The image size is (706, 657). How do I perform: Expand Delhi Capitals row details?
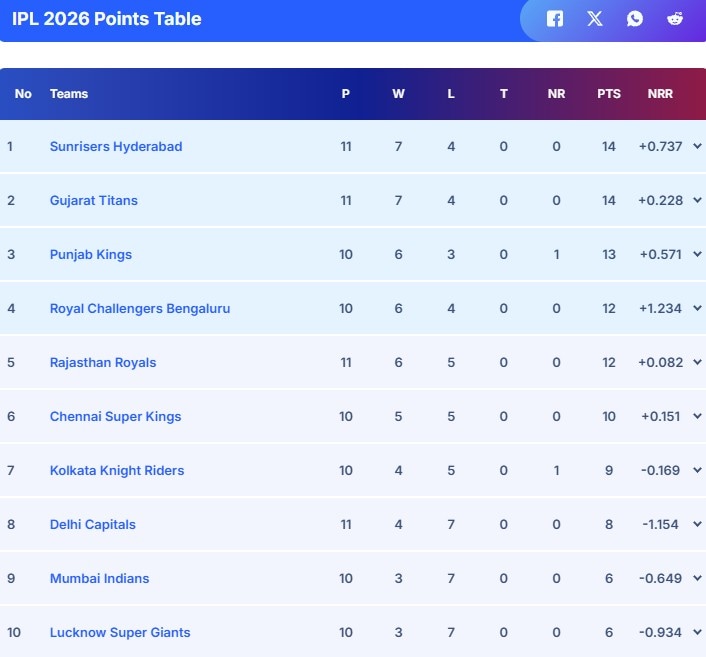[x=697, y=524]
